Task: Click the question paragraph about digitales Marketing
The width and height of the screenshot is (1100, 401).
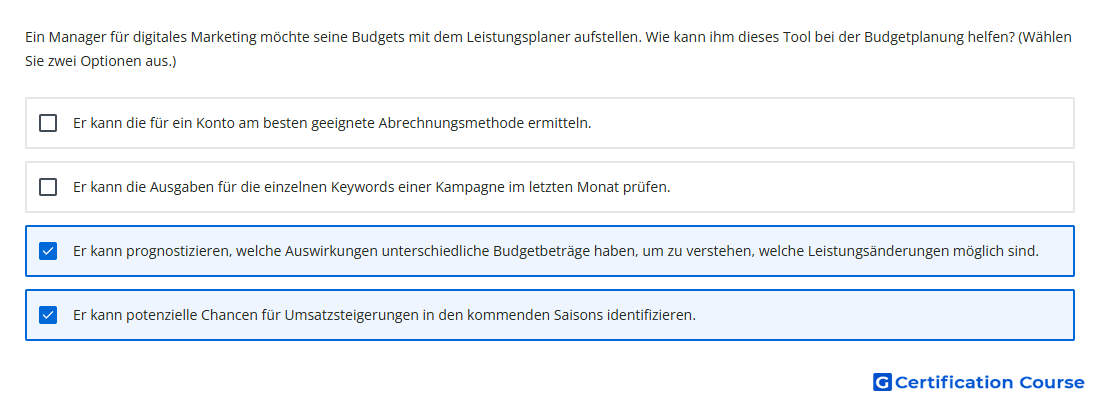Action: (x=549, y=49)
